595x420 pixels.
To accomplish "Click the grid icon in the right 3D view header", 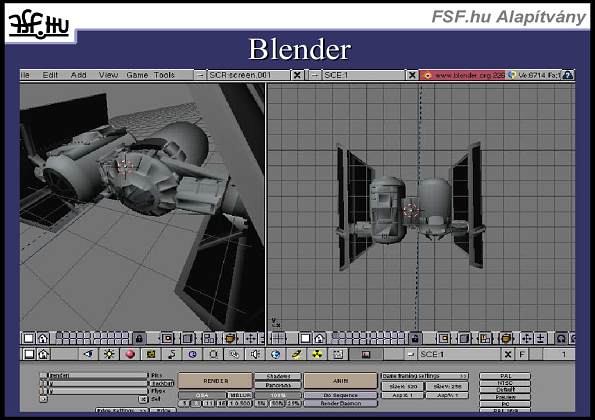I will (279, 338).
